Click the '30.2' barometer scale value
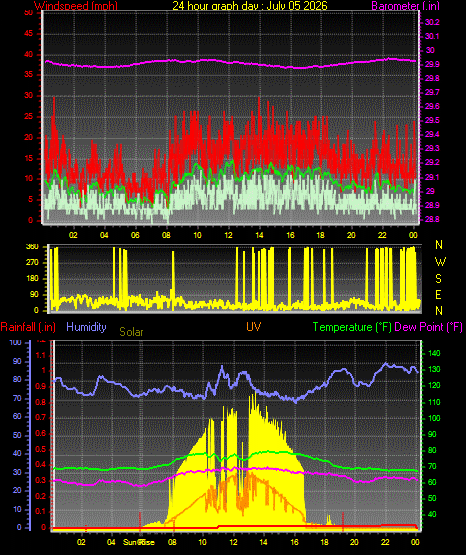Screen dimensions: 466x555 (x=432, y=22)
